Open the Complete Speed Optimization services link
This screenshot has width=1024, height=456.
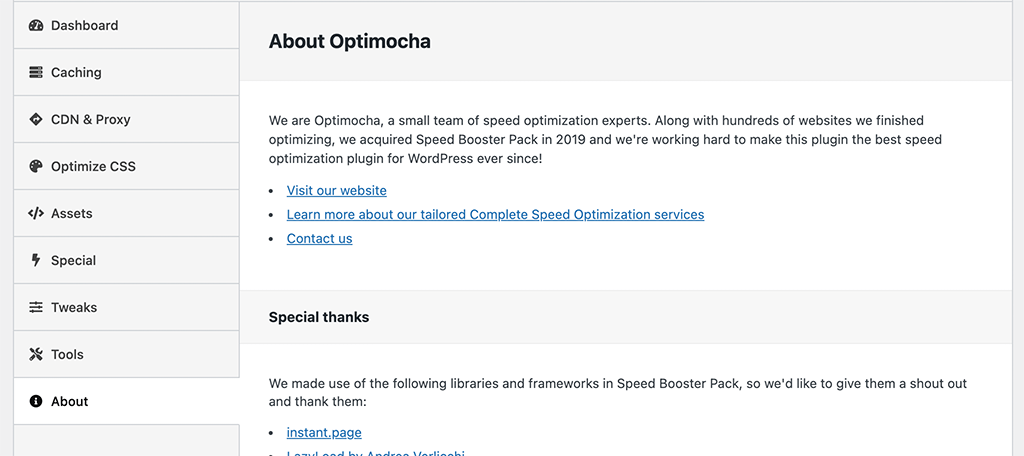point(495,214)
